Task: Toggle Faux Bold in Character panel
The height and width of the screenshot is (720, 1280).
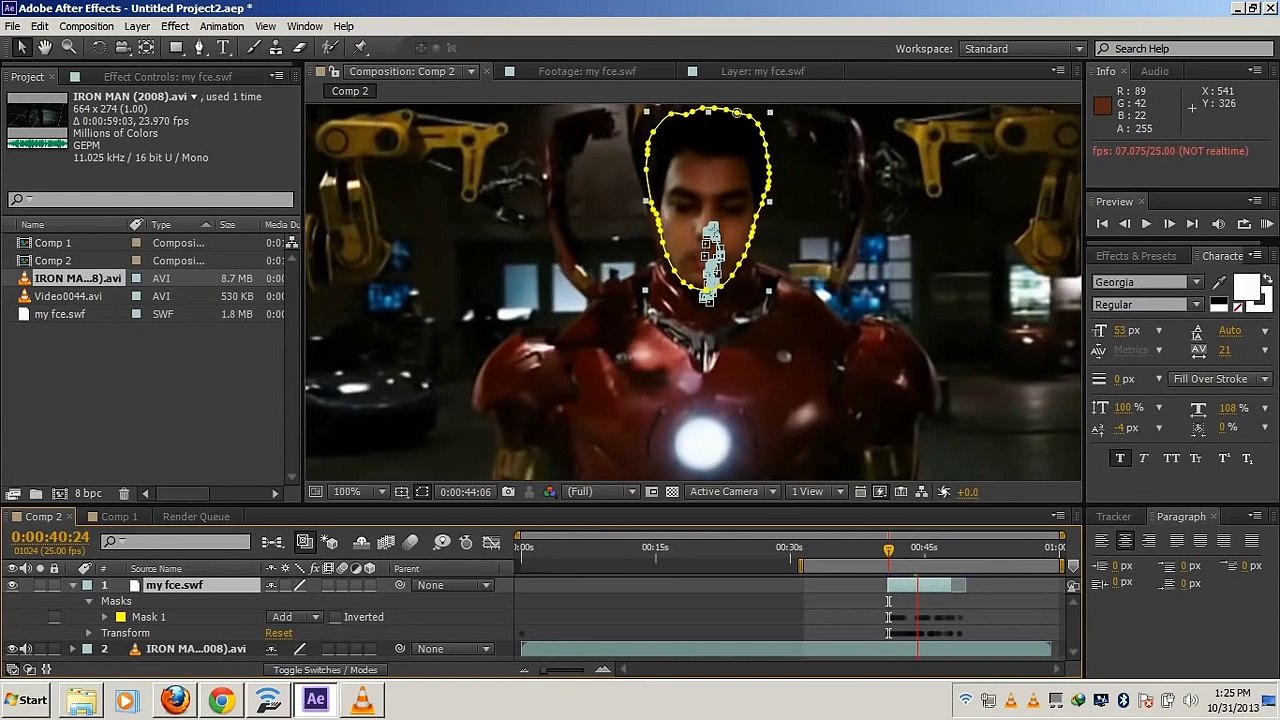Action: click(1119, 458)
